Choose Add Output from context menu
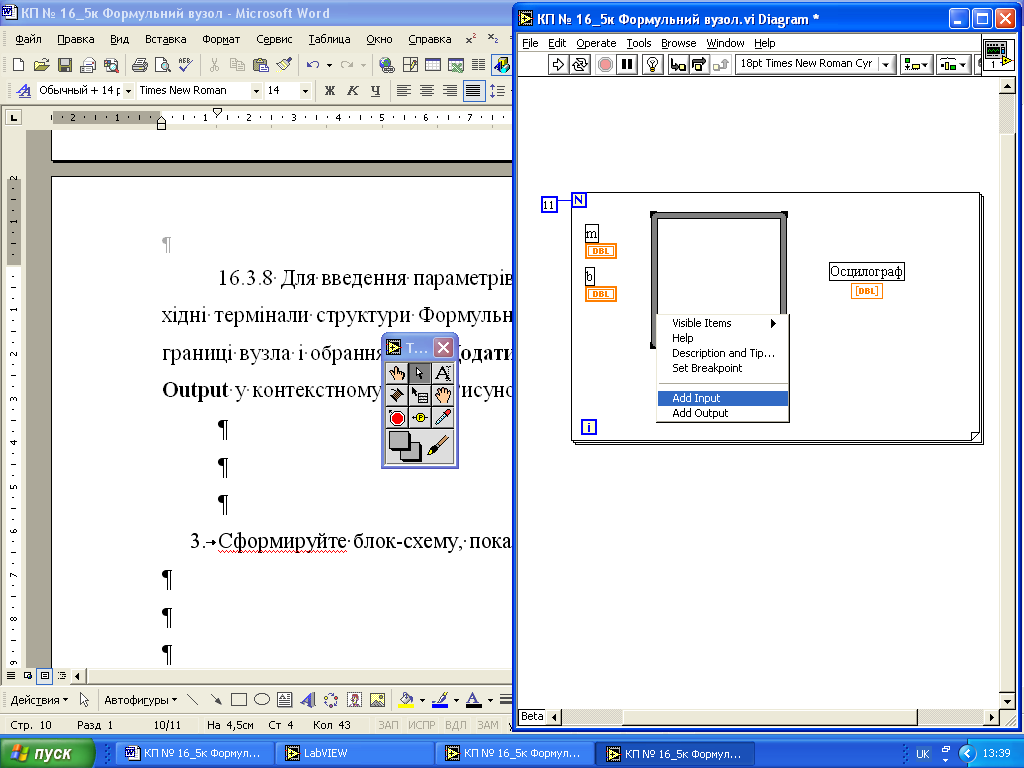Image resolution: width=1024 pixels, height=768 pixels. 722,413
